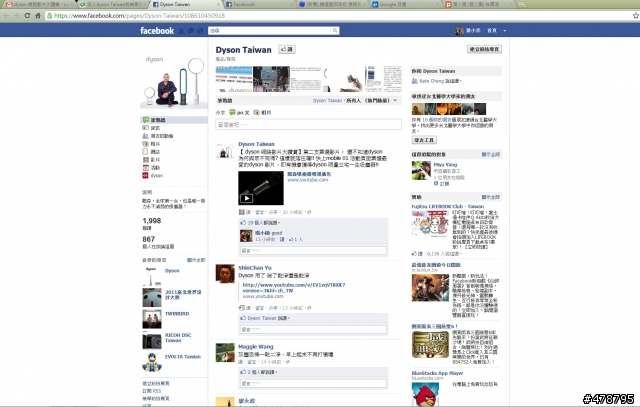Select the Friend Activity item in sidebar
Screen dimensions: 640x407
coord(158,136)
